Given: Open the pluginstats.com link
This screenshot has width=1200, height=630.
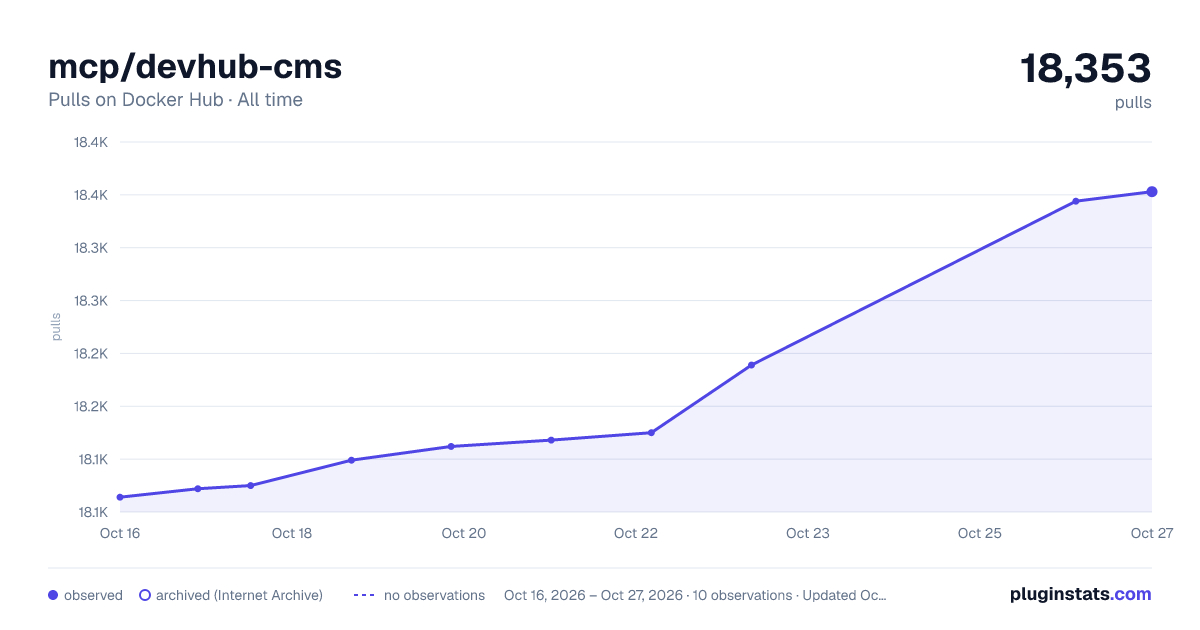Looking at the screenshot, I should pyautogui.click(x=1080, y=594).
